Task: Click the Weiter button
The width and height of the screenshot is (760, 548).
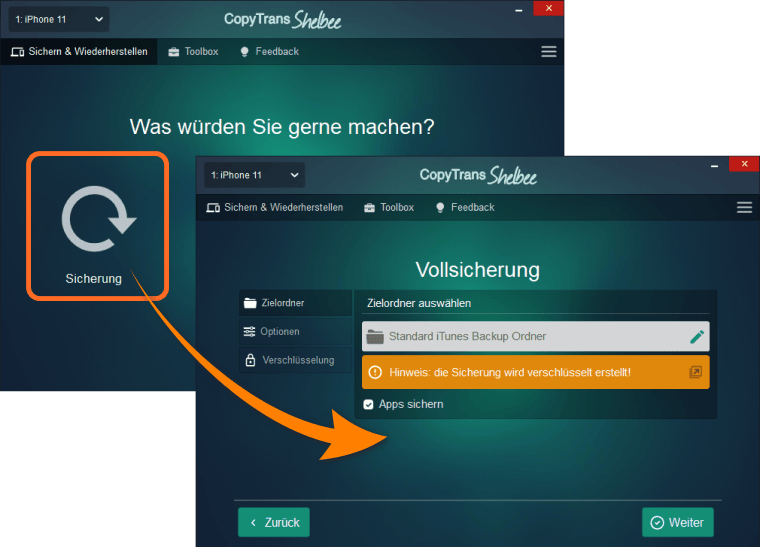Action: click(678, 522)
